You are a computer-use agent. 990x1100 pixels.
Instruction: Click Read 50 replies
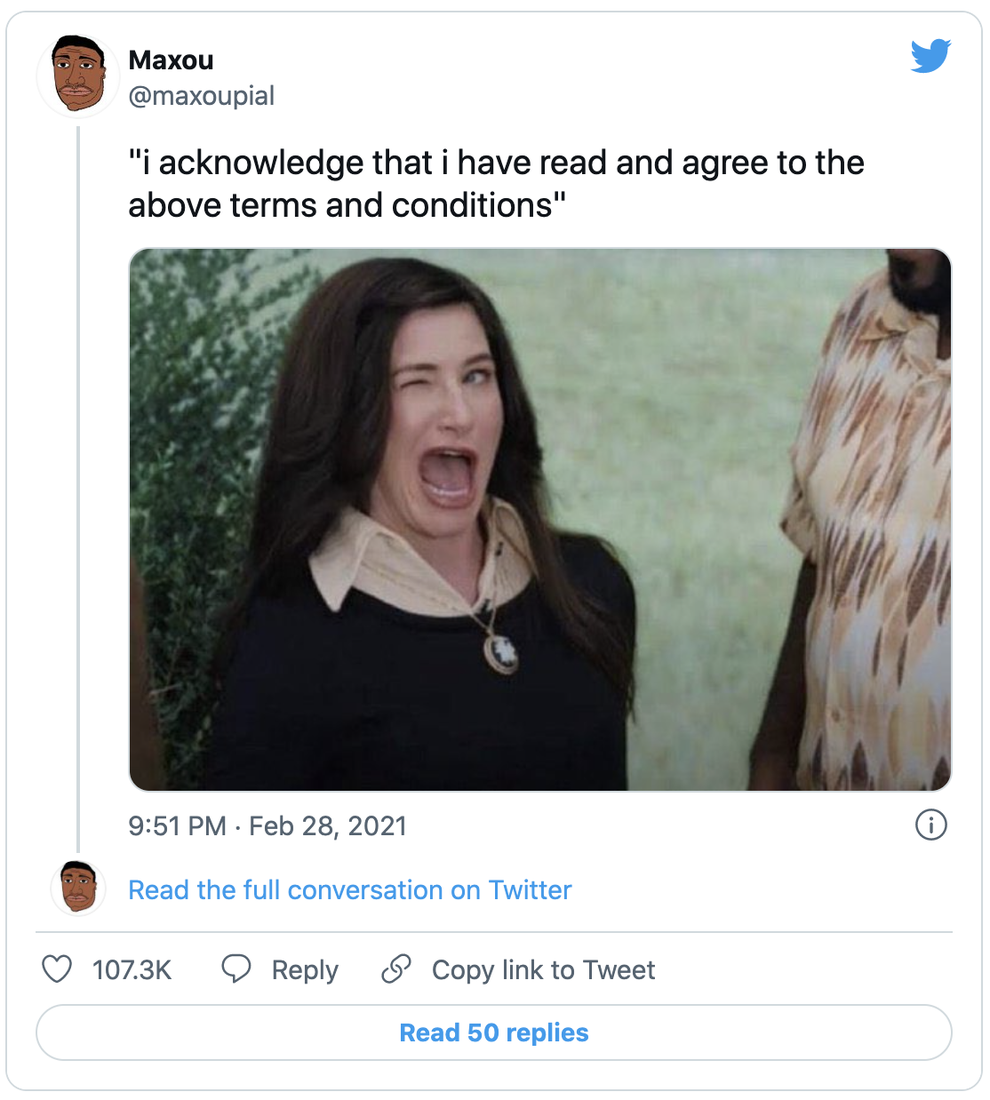click(494, 1033)
